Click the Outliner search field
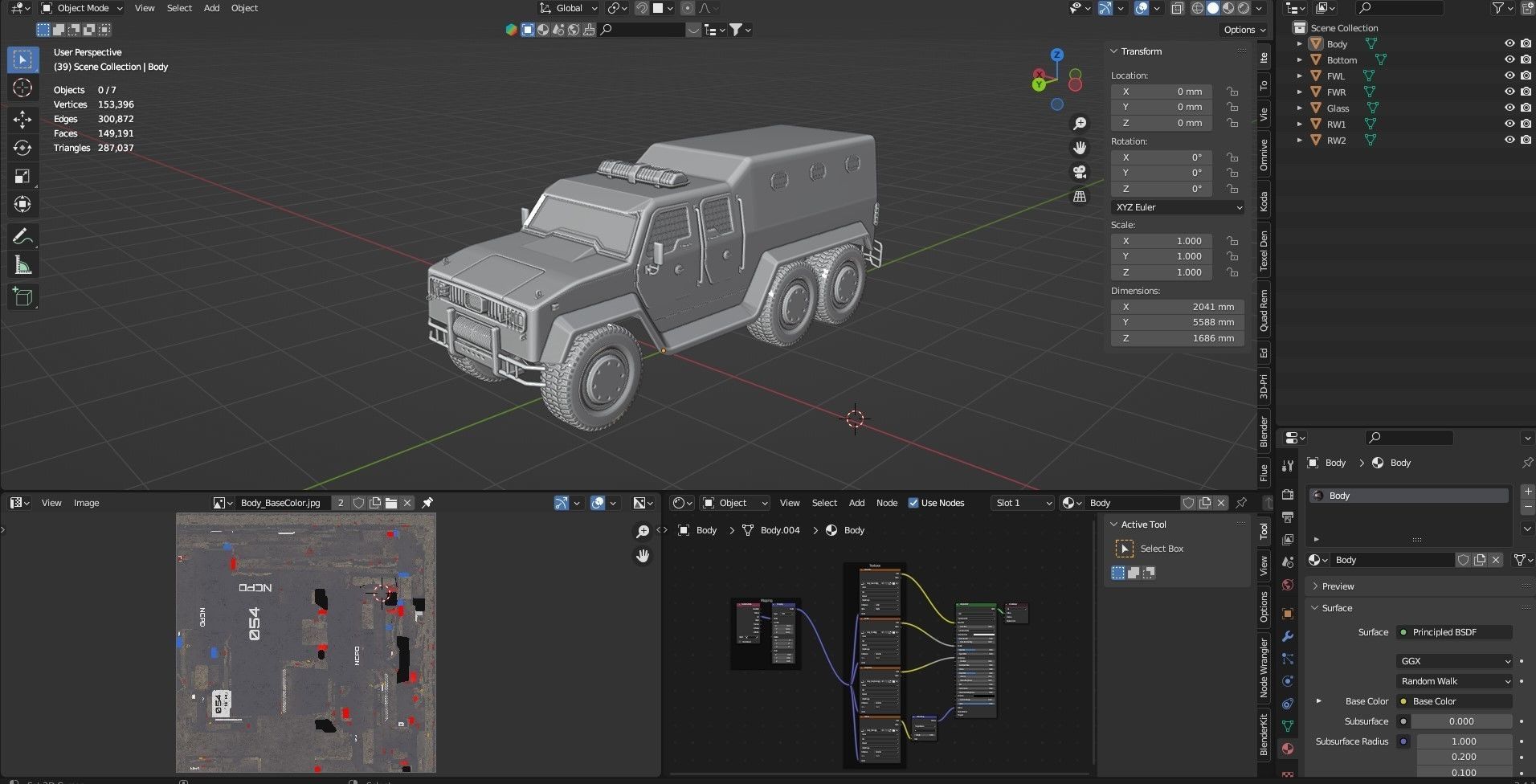1536x784 pixels. [x=1398, y=8]
